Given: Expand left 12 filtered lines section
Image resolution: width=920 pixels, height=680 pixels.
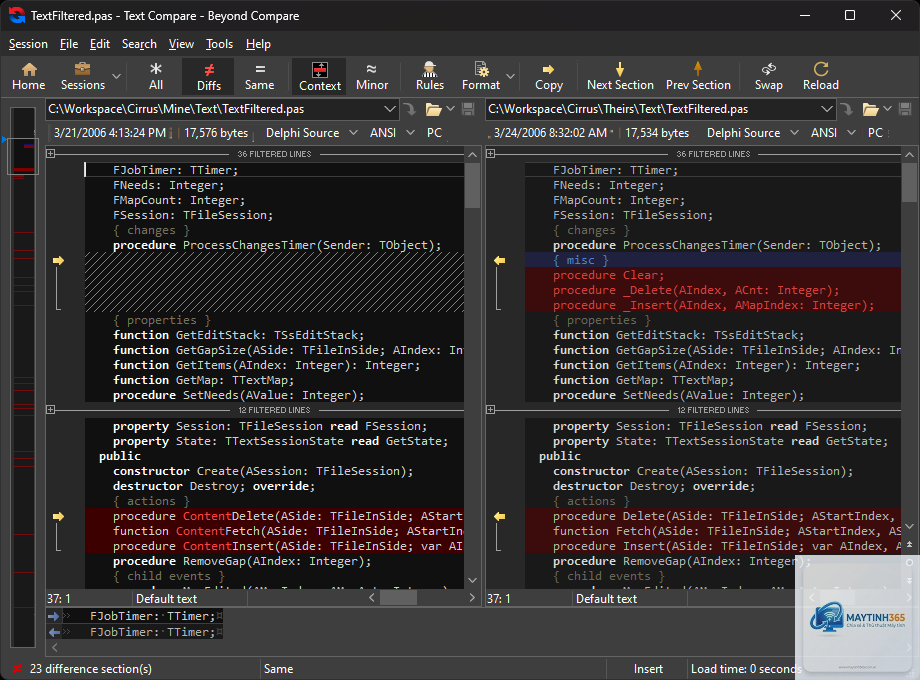Looking at the screenshot, I should [x=50, y=410].
